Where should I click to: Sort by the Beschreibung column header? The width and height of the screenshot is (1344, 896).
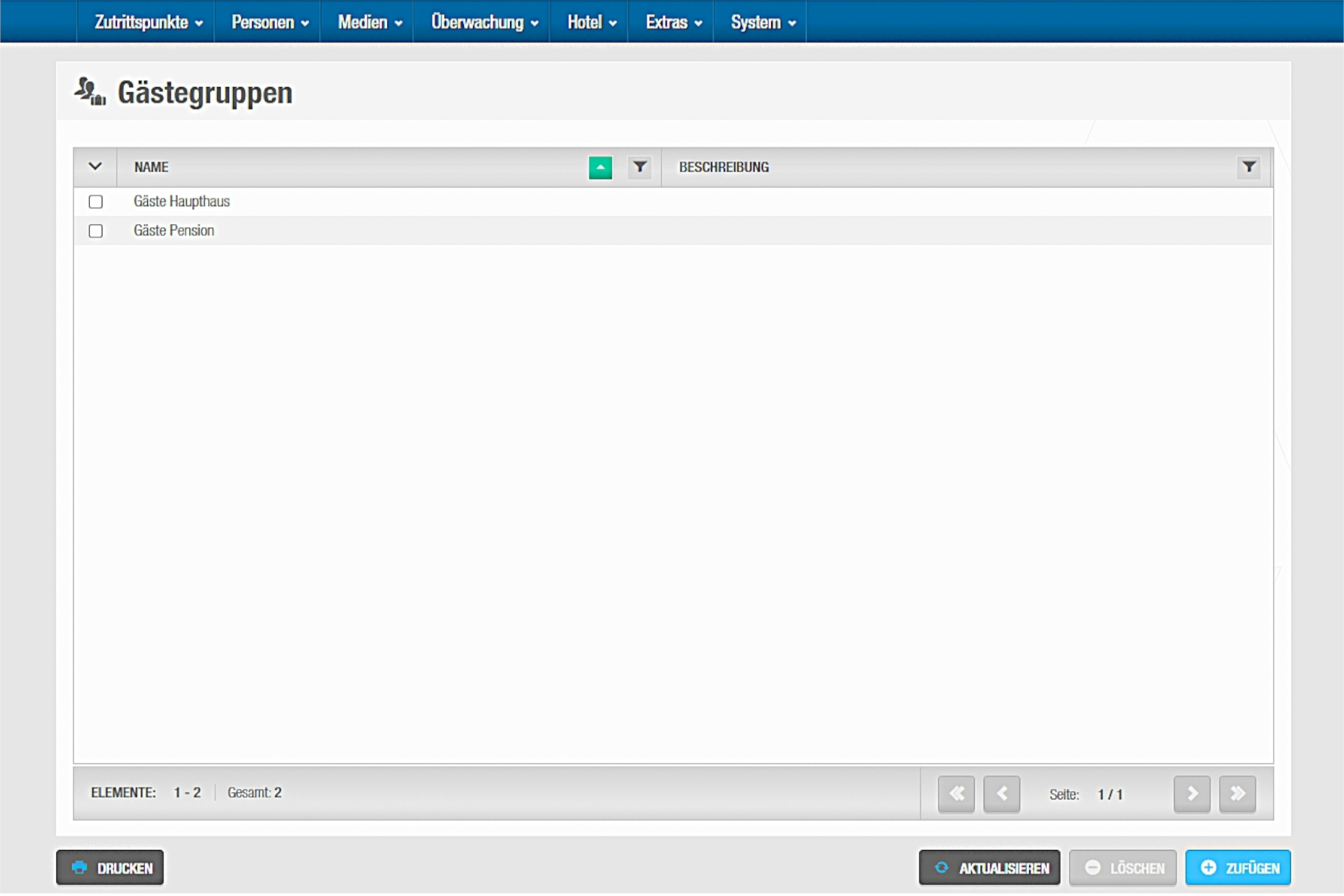(723, 168)
